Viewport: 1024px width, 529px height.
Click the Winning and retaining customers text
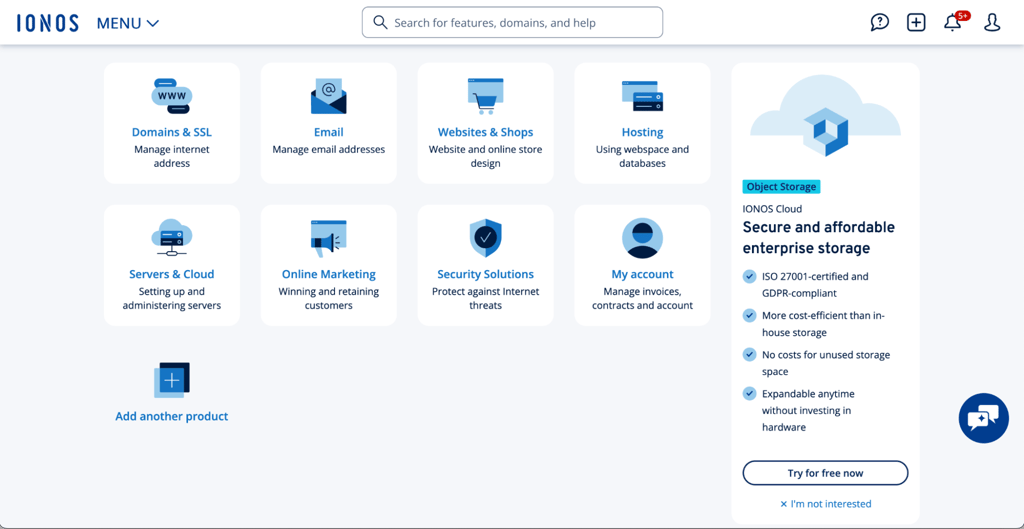click(328, 298)
